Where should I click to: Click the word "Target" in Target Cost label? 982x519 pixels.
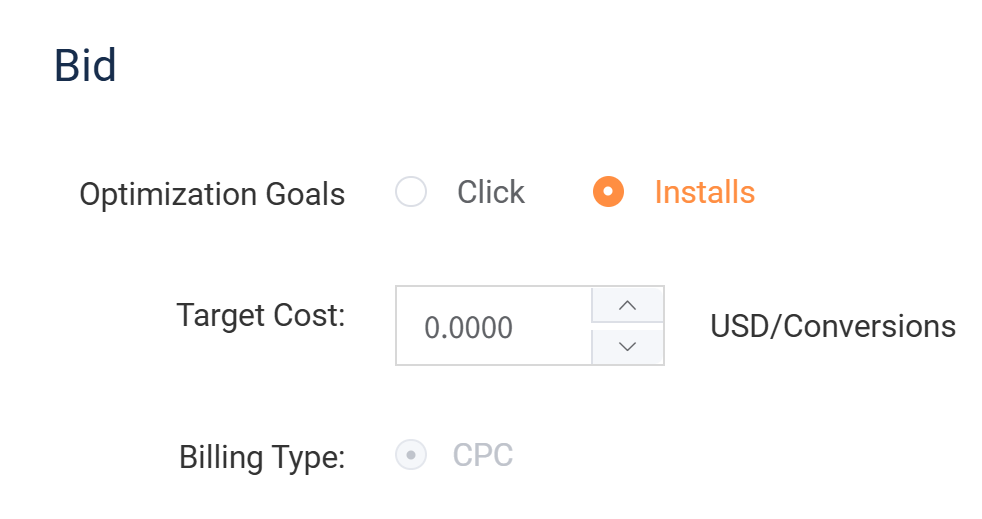[x=217, y=316]
